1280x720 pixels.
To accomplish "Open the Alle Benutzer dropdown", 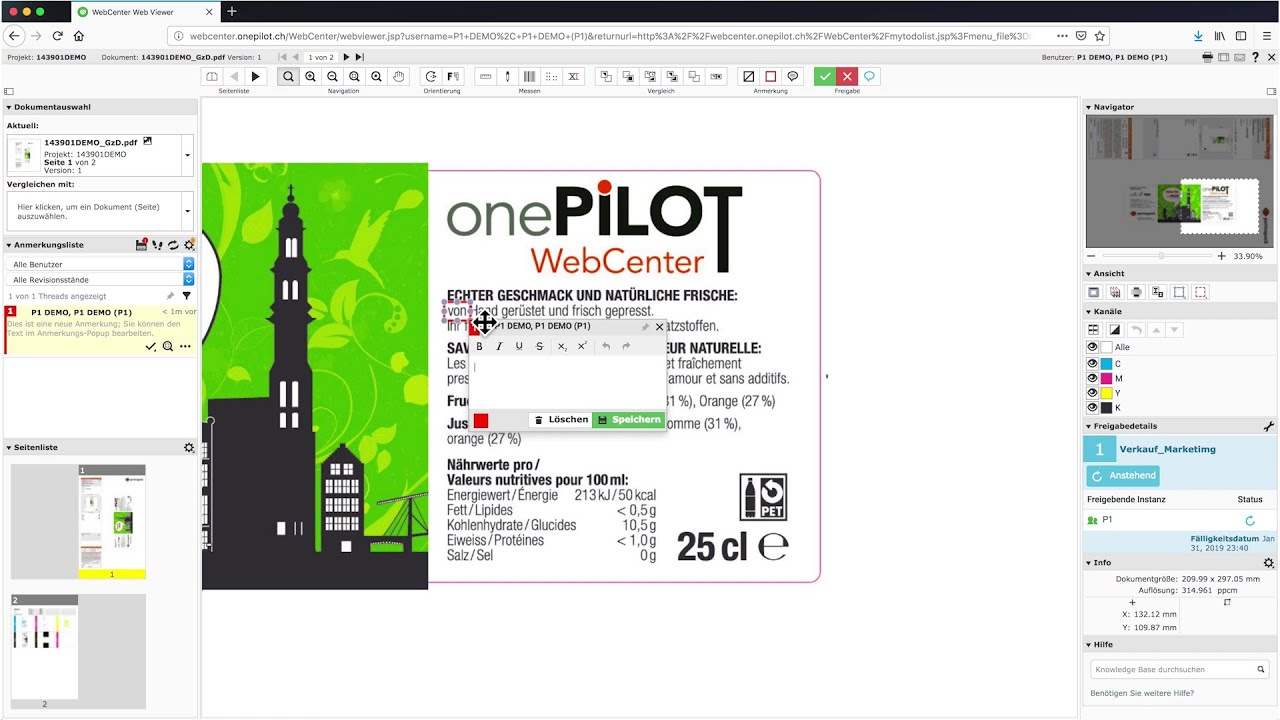I will [x=100, y=264].
